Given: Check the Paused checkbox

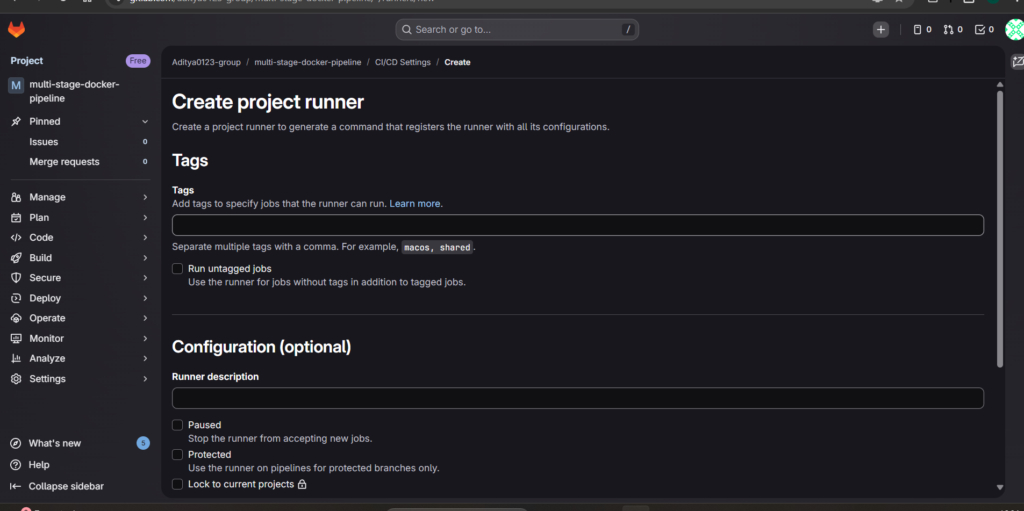Looking at the screenshot, I should 177,425.
